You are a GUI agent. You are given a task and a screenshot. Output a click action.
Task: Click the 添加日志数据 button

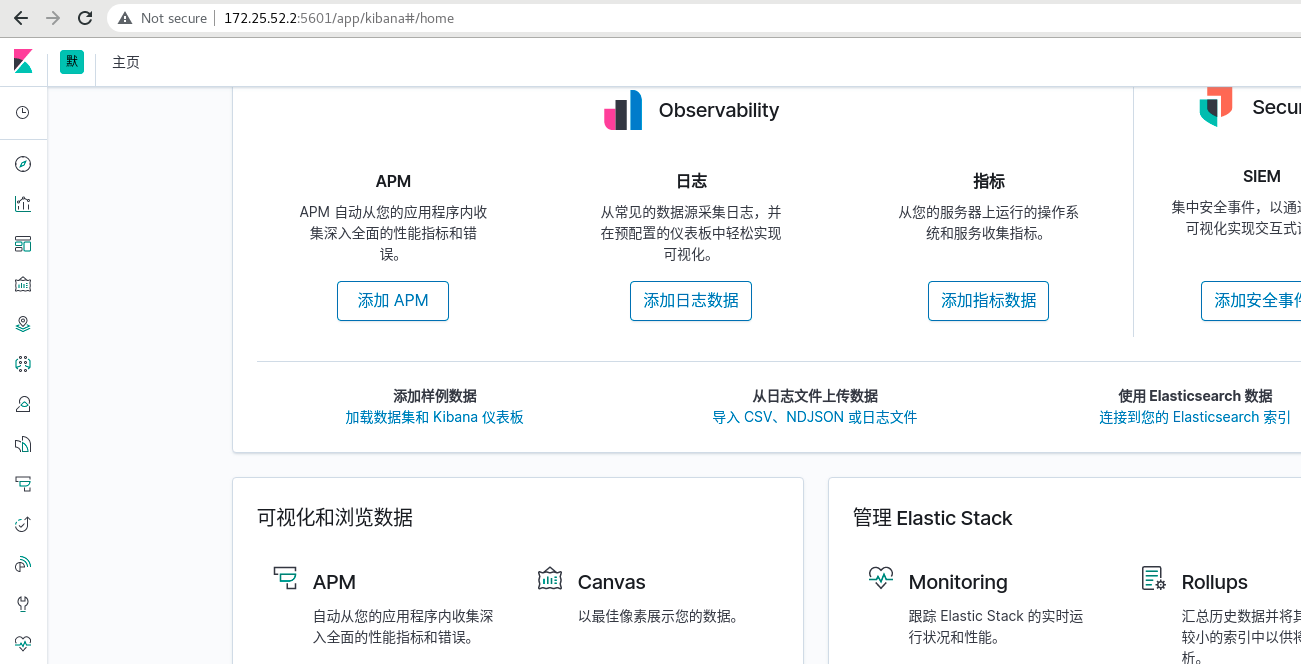coord(691,301)
